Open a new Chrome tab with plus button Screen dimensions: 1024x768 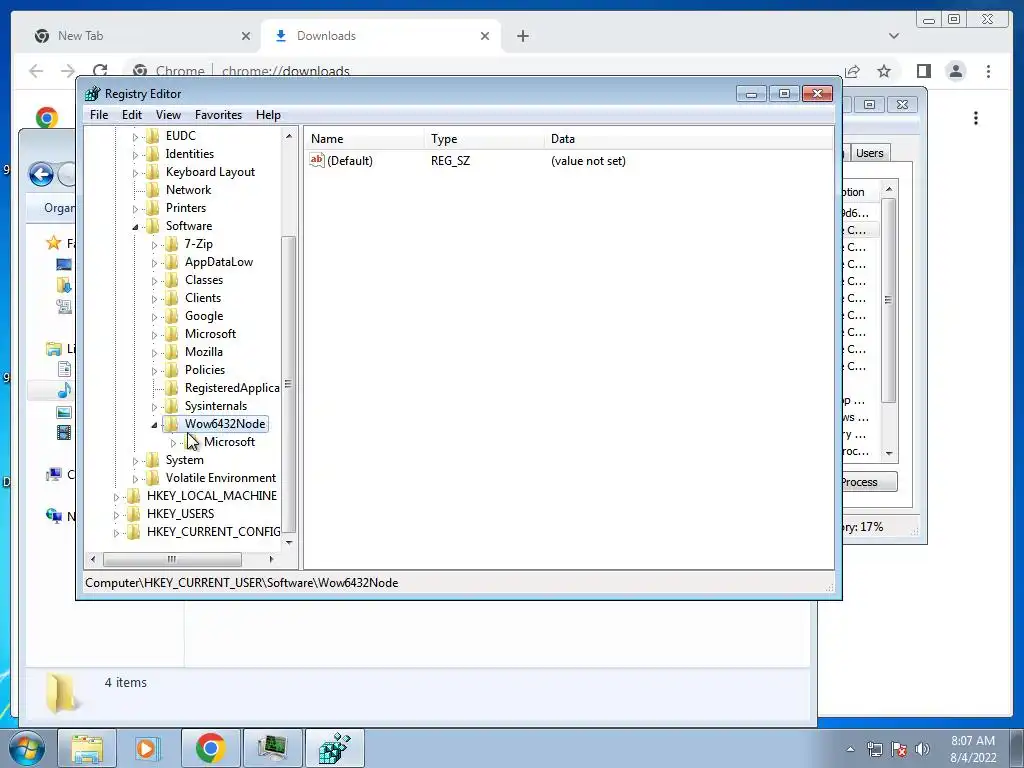(x=522, y=36)
